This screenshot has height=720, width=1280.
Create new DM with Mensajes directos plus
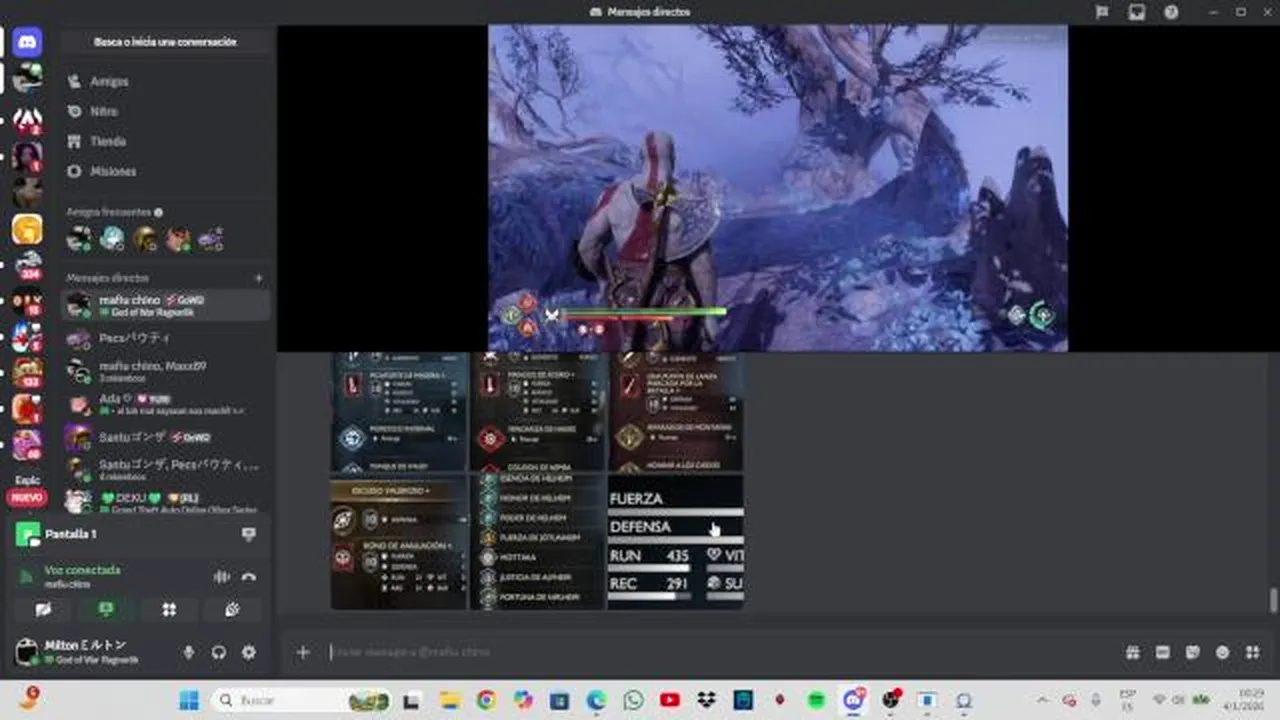click(x=258, y=278)
